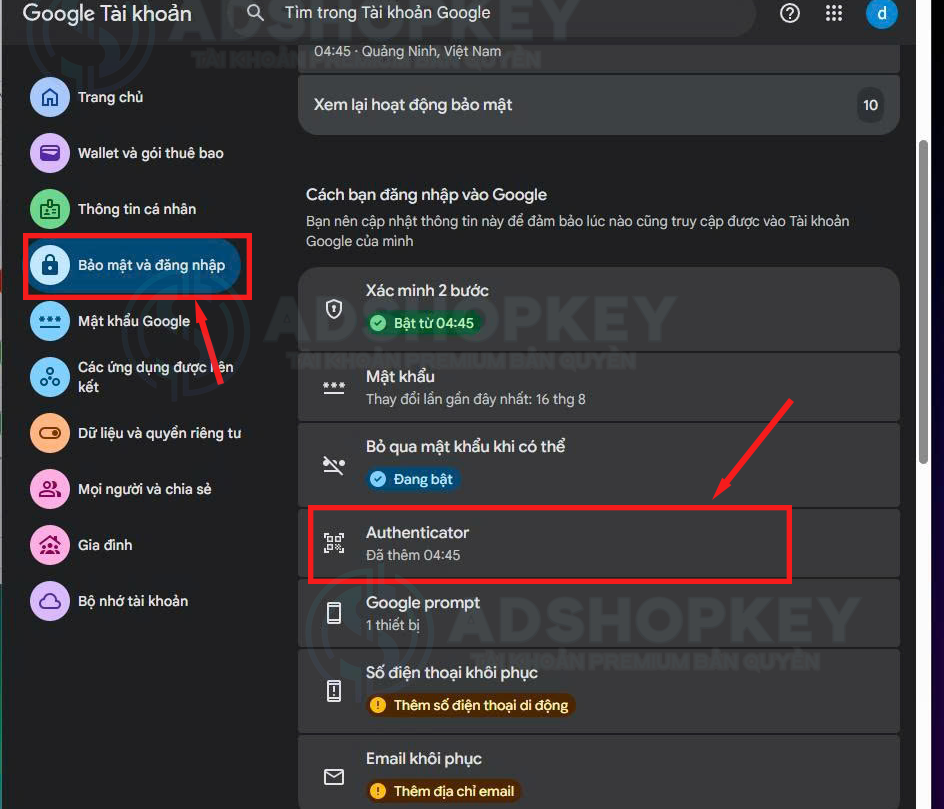Image resolution: width=944 pixels, height=809 pixels.
Task: Select Bảo mật và đăng nhập
Action: (x=135, y=265)
